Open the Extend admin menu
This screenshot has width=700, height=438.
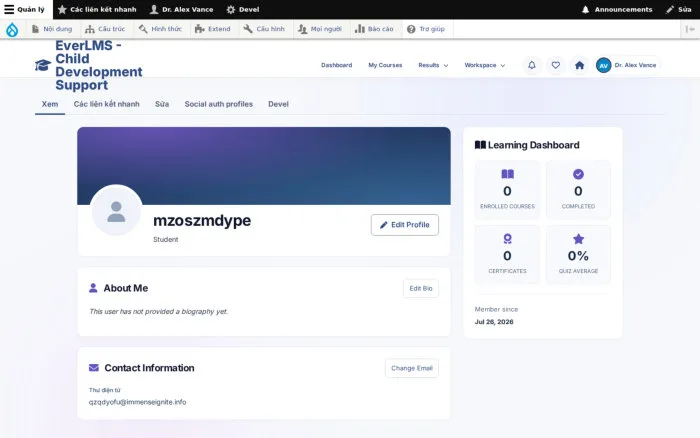coord(213,29)
